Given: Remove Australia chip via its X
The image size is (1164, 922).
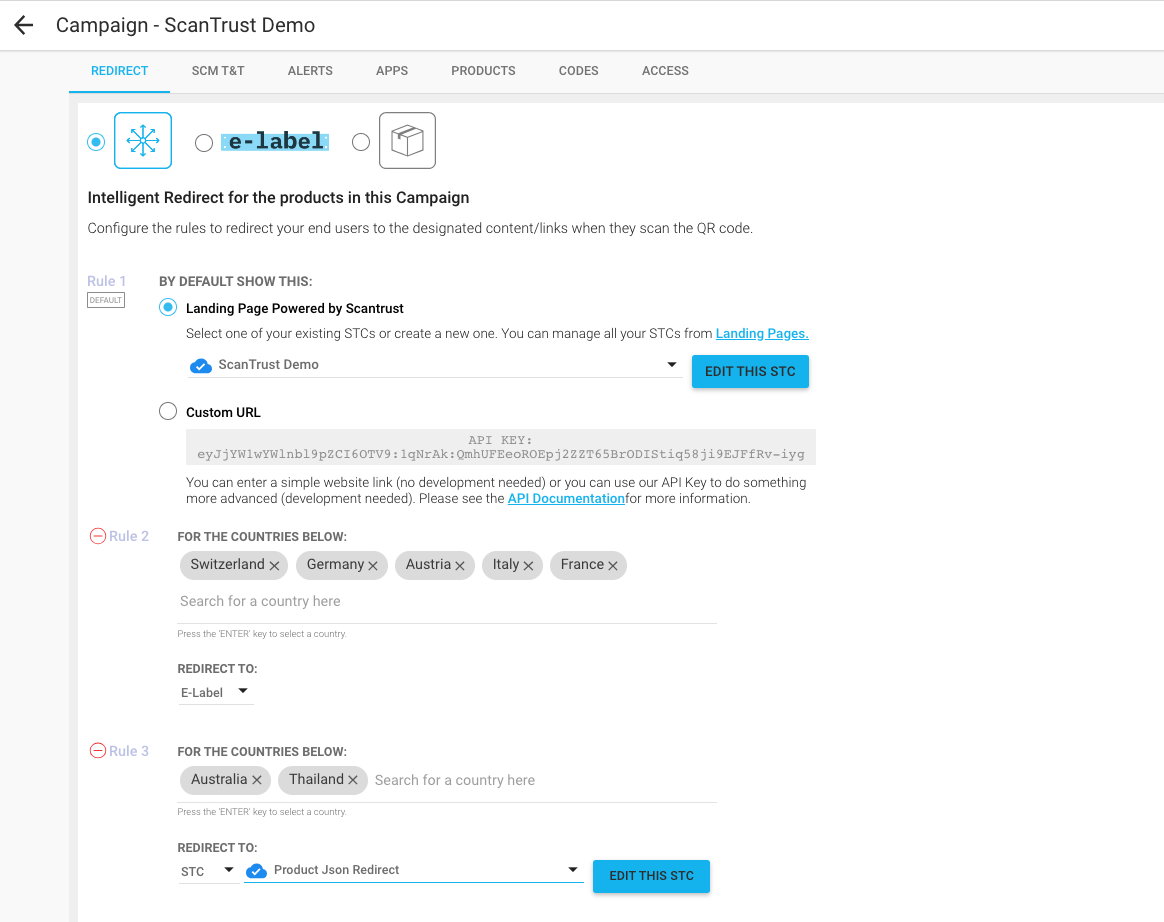Looking at the screenshot, I should tap(256, 780).
